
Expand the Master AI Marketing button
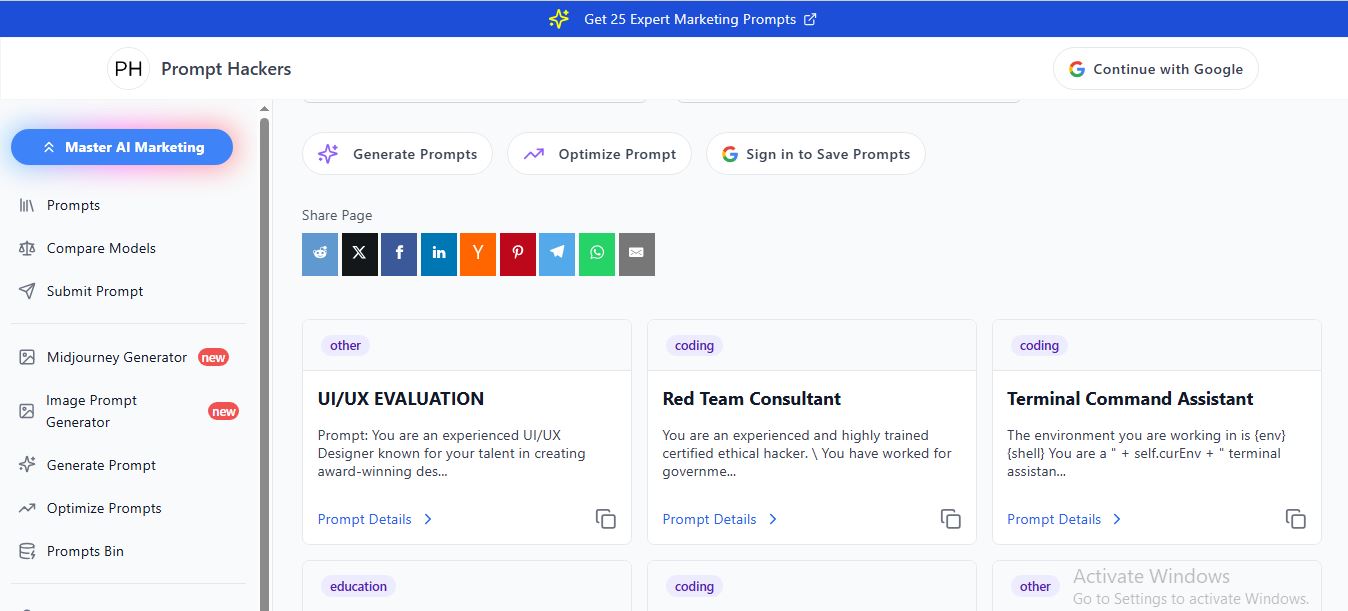(122, 147)
